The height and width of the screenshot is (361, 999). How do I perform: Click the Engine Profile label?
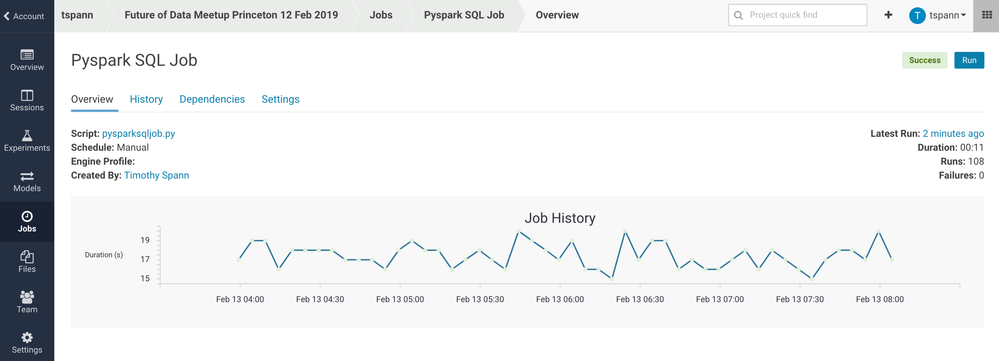(x=103, y=161)
